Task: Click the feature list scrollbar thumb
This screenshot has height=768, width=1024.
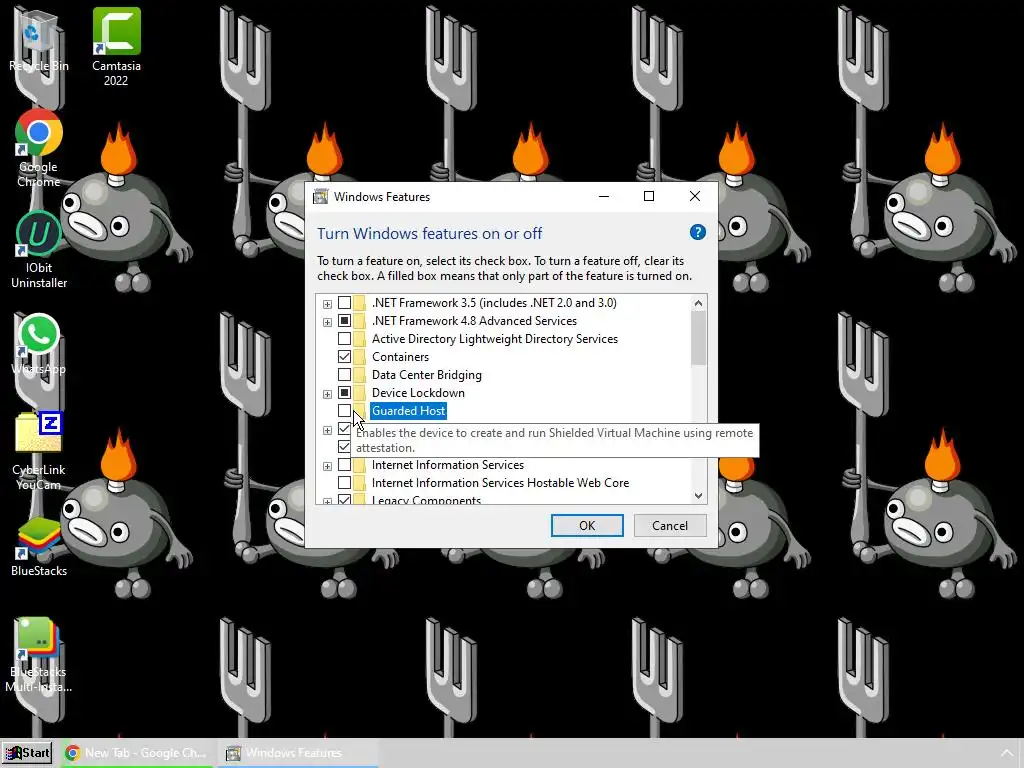Action: click(x=698, y=338)
